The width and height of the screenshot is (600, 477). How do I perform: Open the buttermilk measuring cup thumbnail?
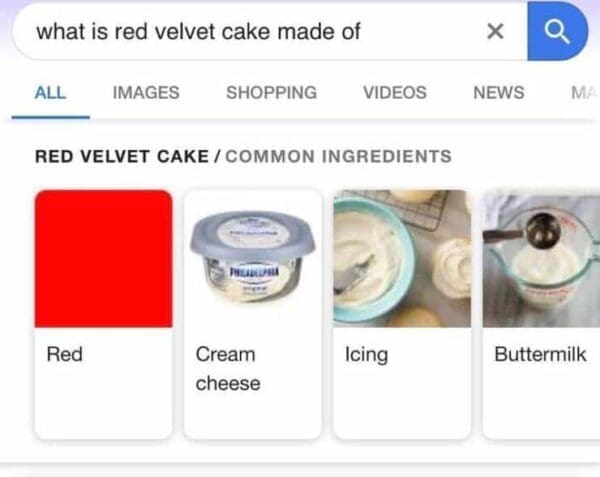coord(542,258)
